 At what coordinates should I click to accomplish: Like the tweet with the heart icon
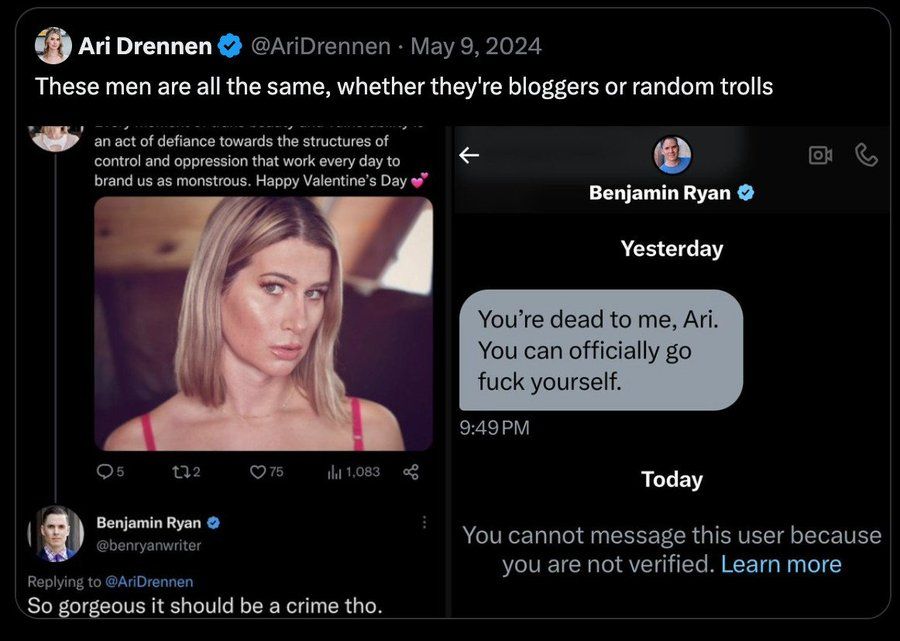click(x=257, y=472)
